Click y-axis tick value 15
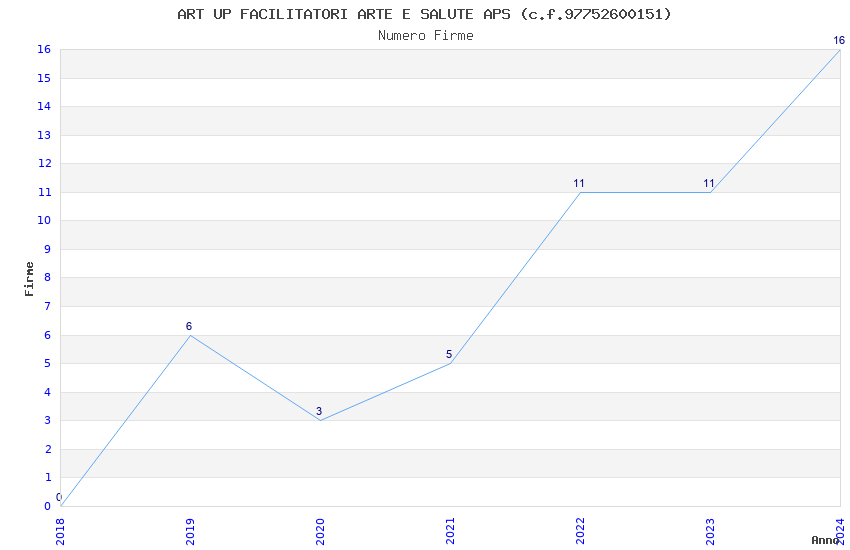This screenshot has height=550, width=850. (x=44, y=79)
